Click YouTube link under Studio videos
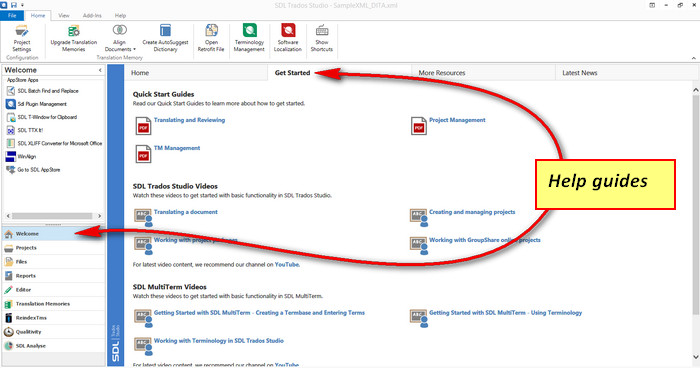 click(287, 264)
